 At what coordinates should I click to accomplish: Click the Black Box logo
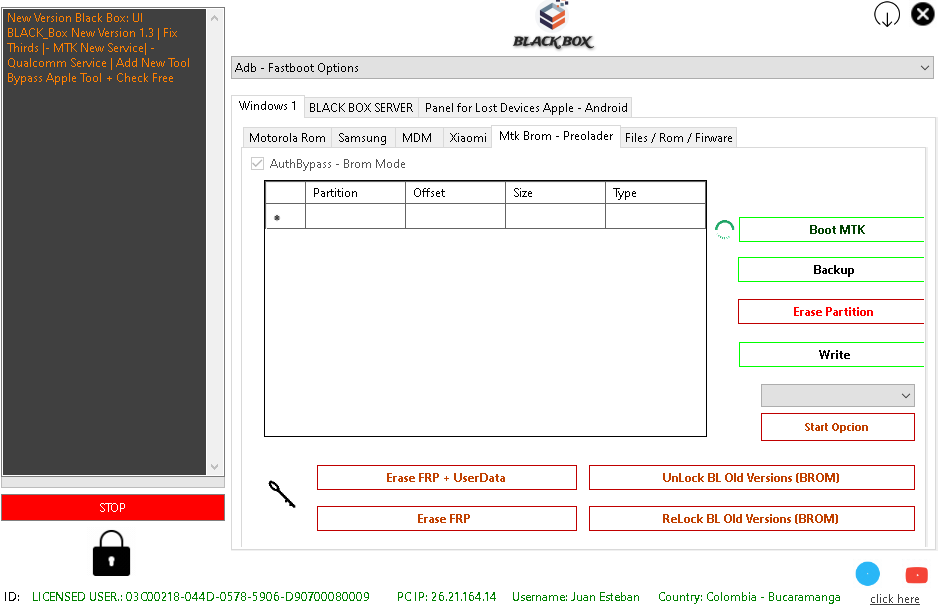click(x=553, y=25)
